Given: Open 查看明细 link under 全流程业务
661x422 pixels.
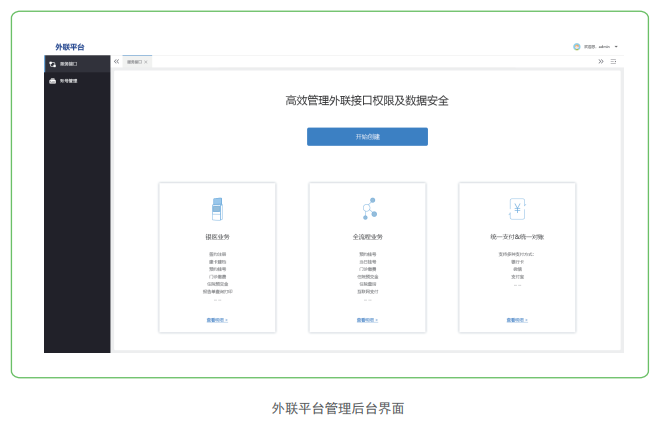Looking at the screenshot, I should point(367,320).
